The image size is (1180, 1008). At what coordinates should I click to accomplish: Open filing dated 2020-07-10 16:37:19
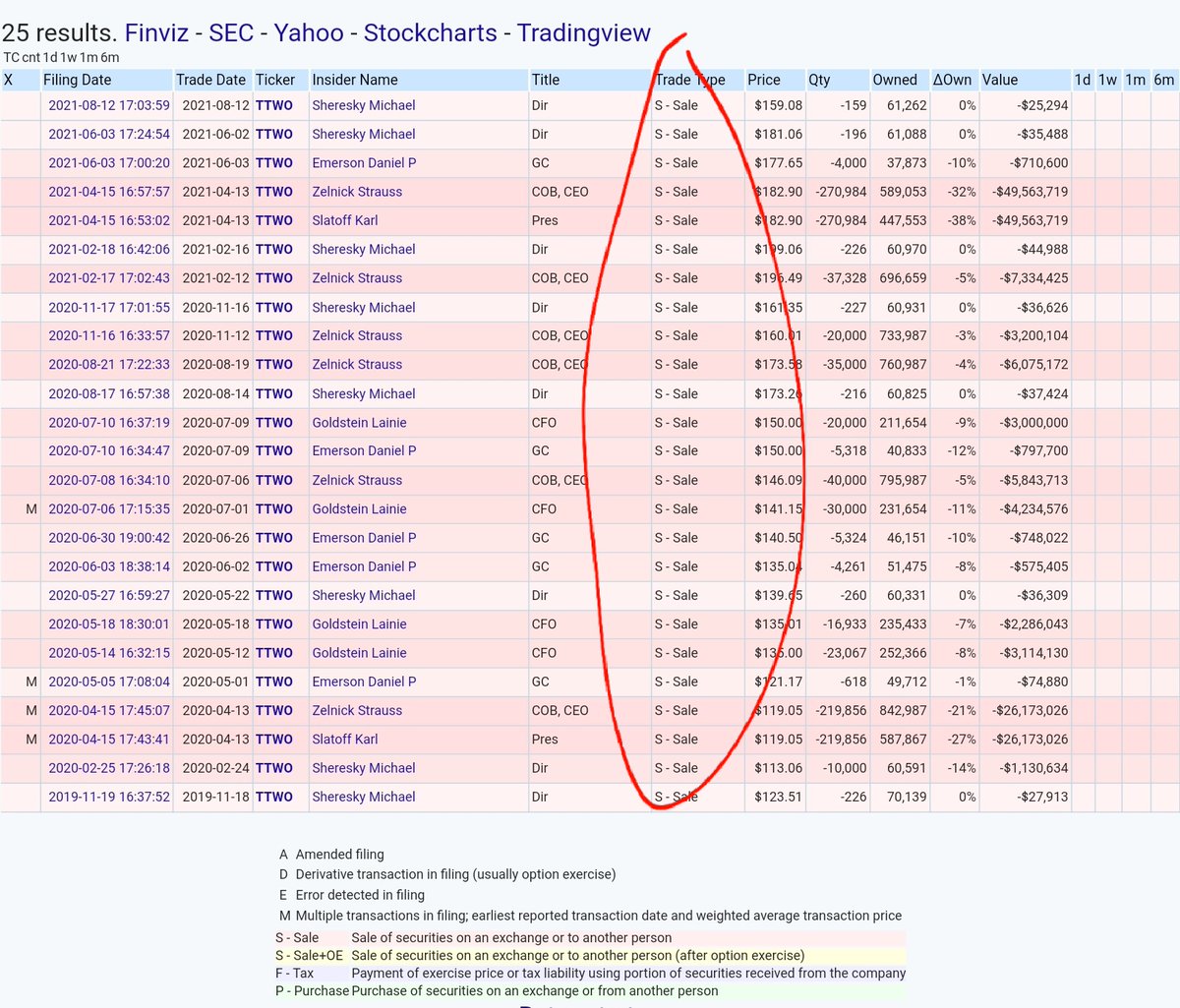(x=109, y=422)
